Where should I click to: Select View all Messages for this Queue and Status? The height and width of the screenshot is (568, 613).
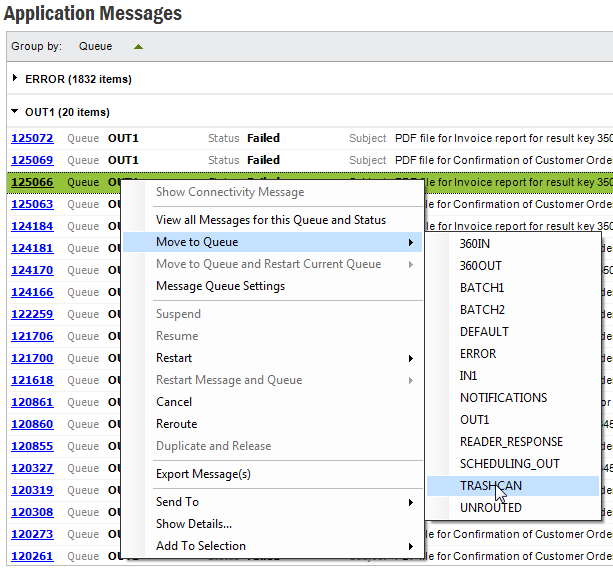click(x=270, y=220)
